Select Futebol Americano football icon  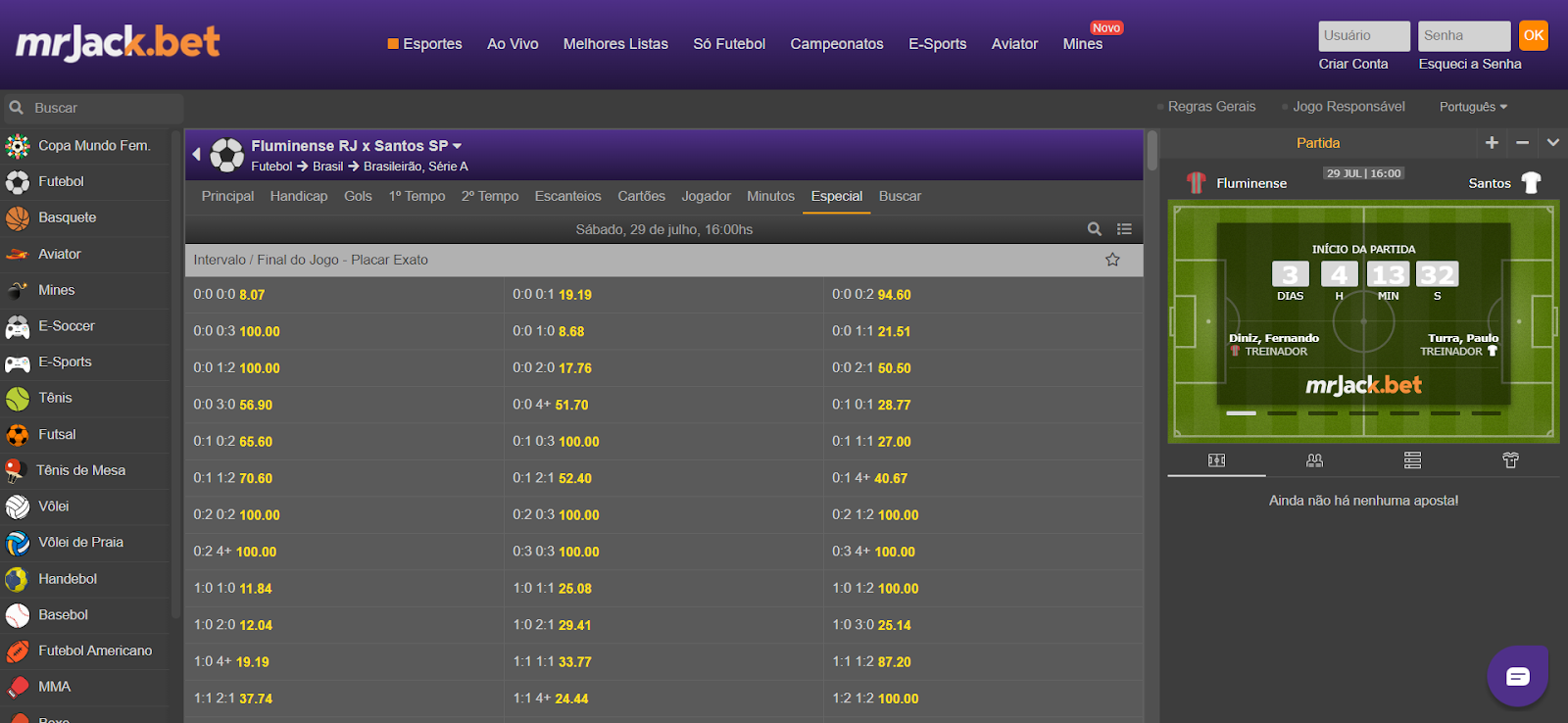[18, 651]
